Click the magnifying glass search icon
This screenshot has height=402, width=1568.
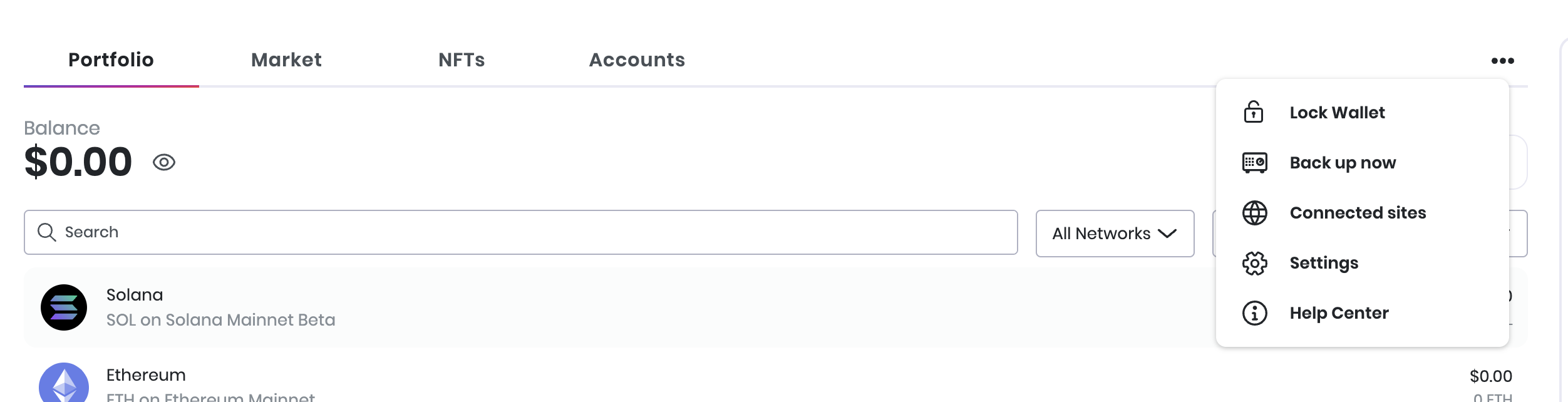click(47, 232)
